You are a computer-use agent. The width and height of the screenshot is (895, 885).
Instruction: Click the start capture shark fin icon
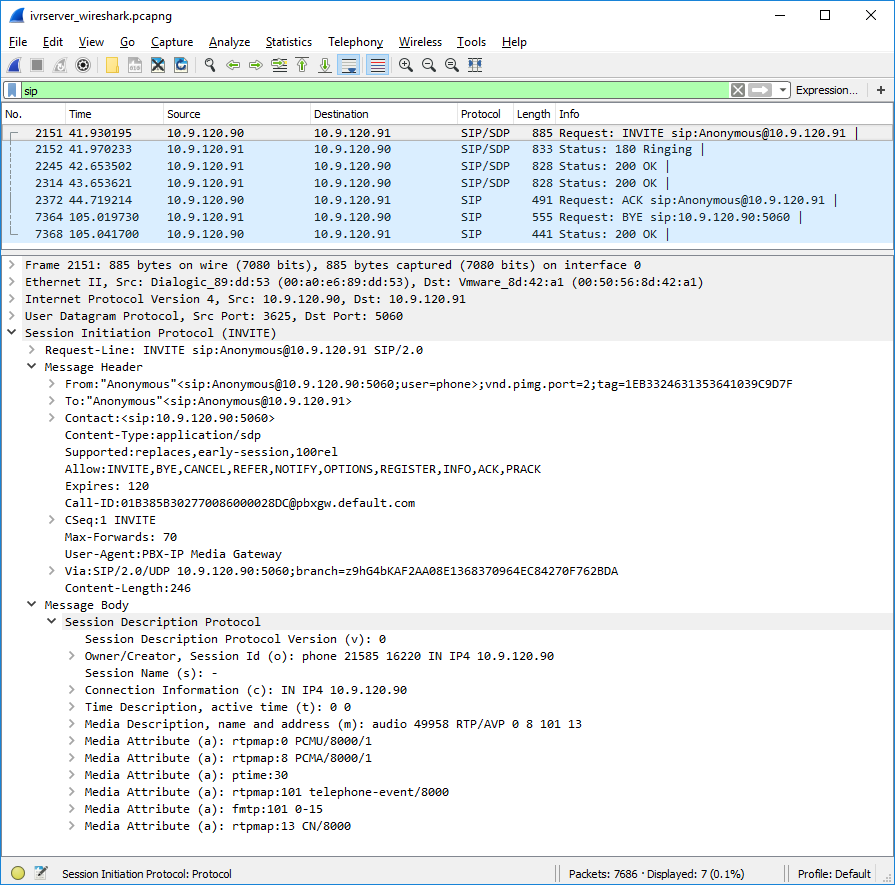(x=14, y=65)
